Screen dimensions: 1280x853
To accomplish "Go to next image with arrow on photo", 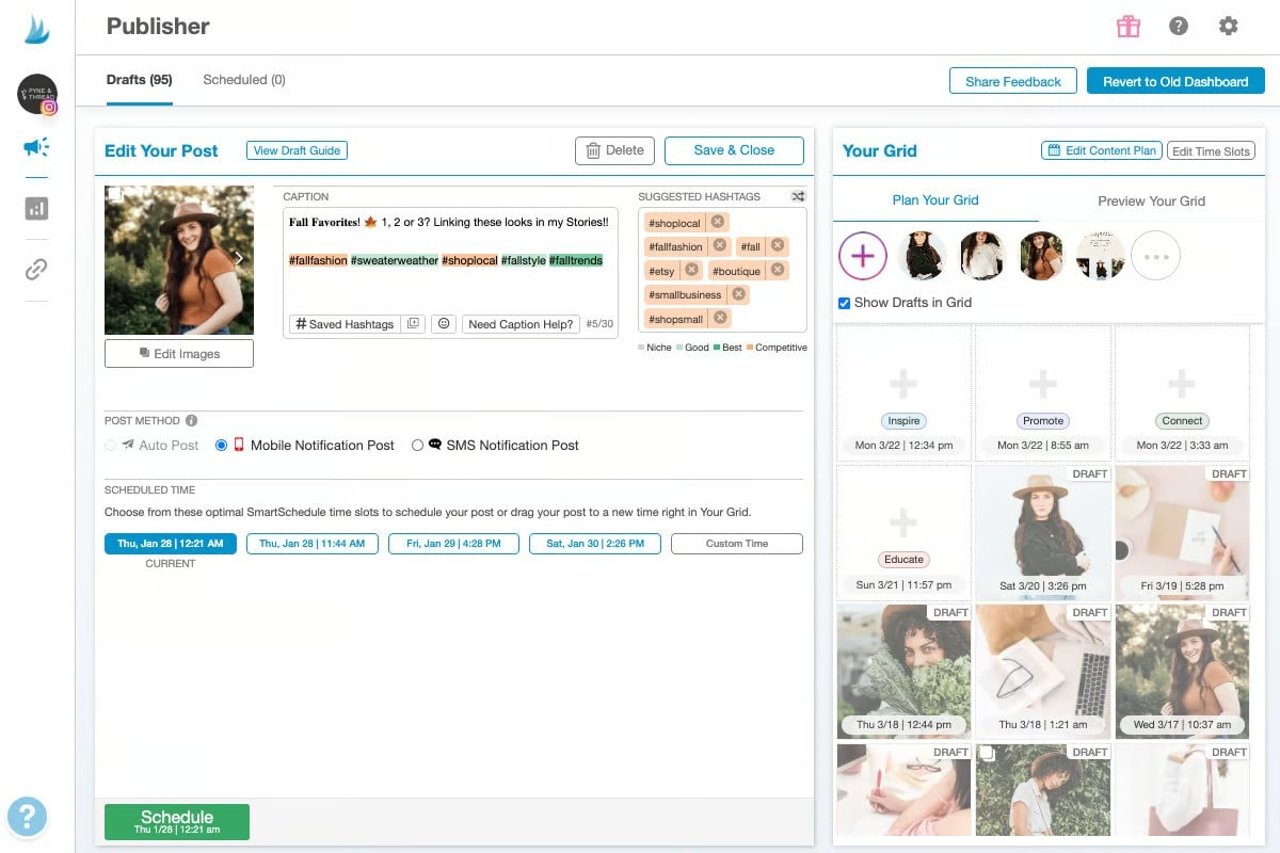I will [239, 259].
